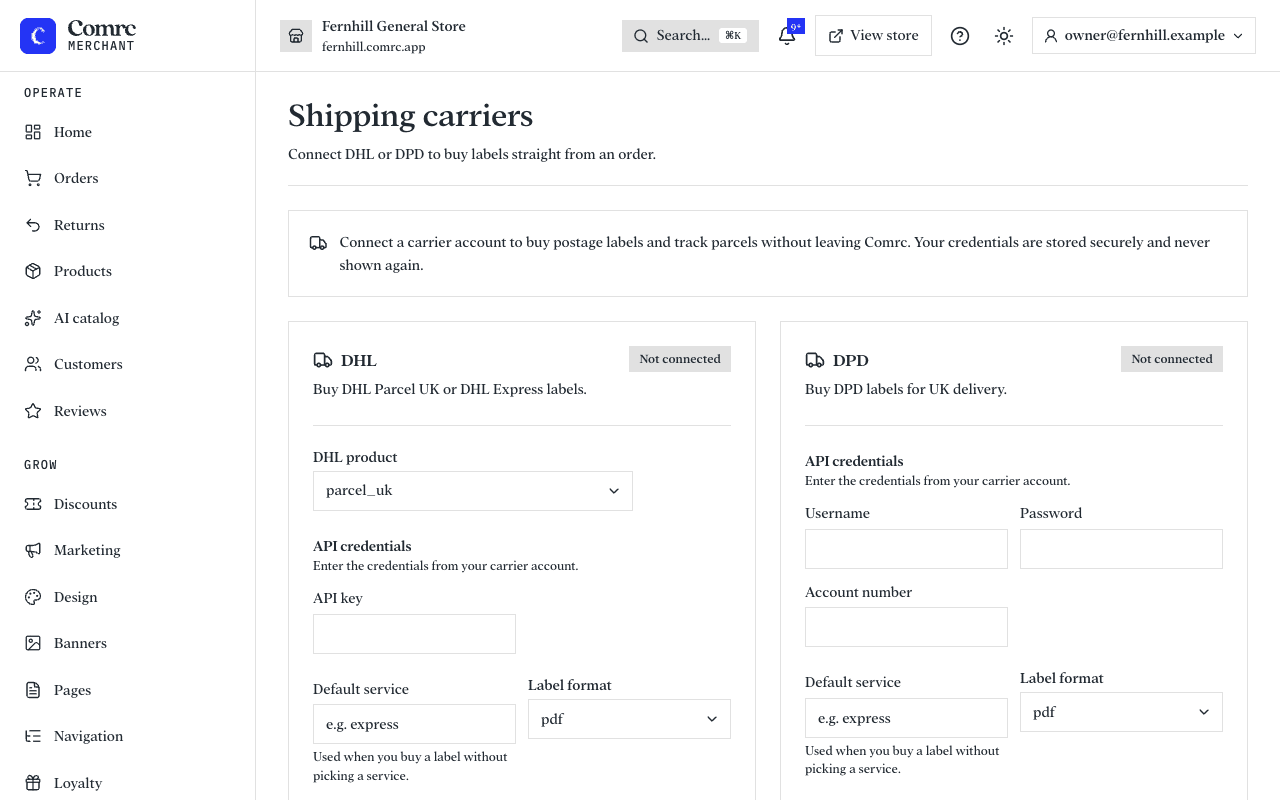Open the help question mark icon
The image size is (1280, 800).
click(960, 36)
